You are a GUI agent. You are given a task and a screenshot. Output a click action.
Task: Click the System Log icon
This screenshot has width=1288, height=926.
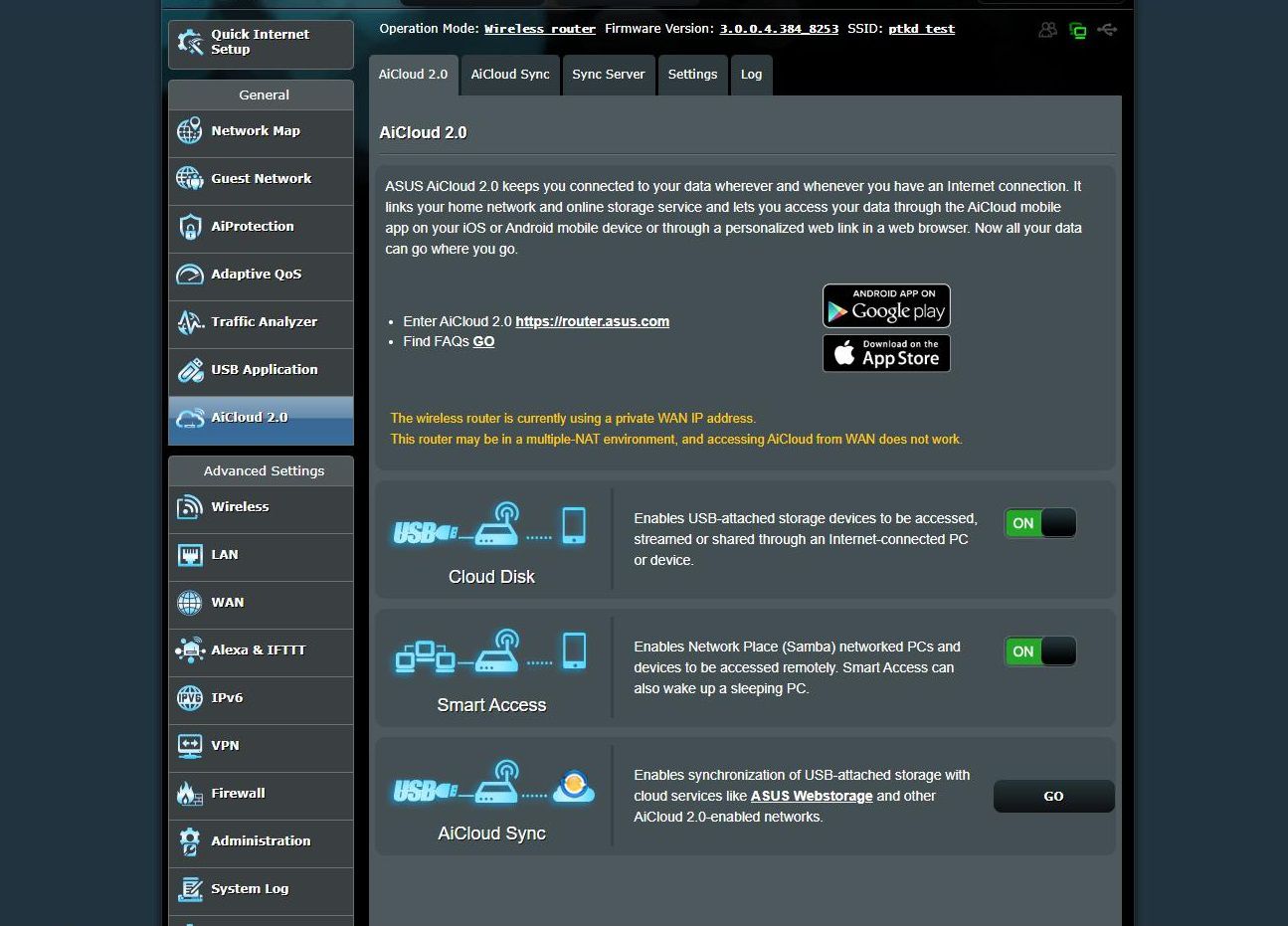189,889
